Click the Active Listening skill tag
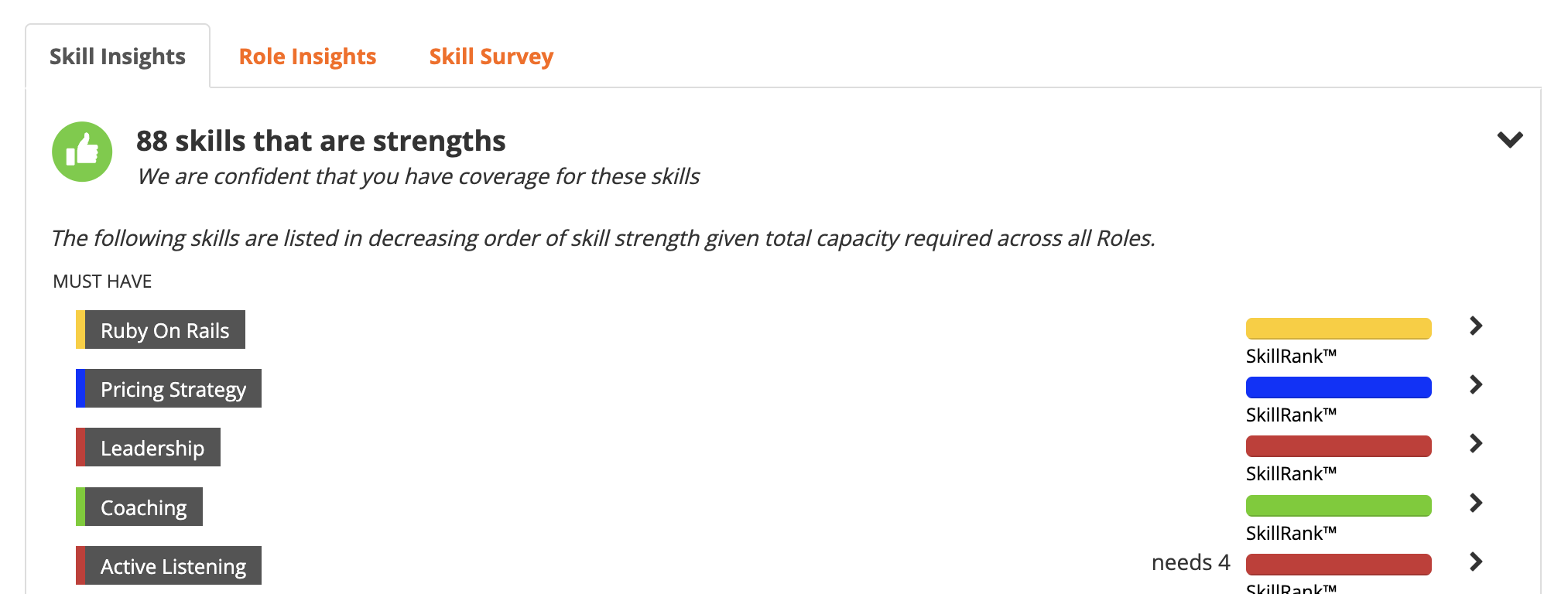This screenshot has width=1568, height=594. (169, 565)
